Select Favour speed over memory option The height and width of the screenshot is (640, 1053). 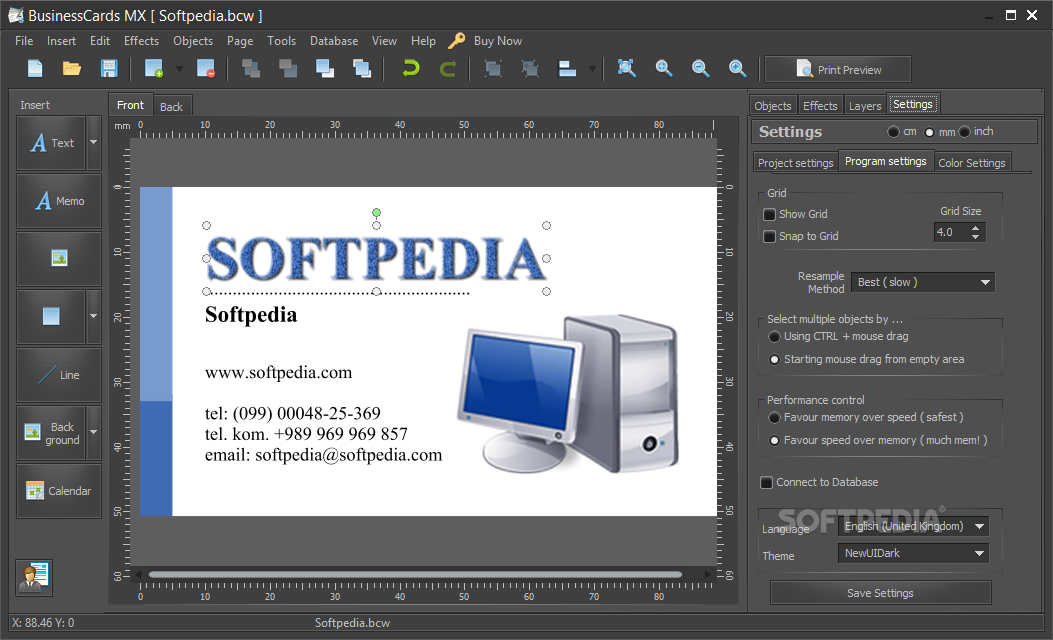click(x=774, y=441)
